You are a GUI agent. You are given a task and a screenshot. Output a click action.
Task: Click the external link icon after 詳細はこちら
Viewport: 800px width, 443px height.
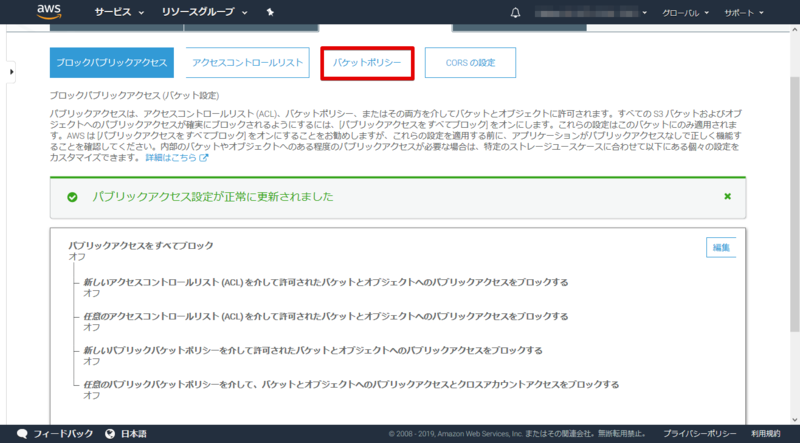coord(204,158)
